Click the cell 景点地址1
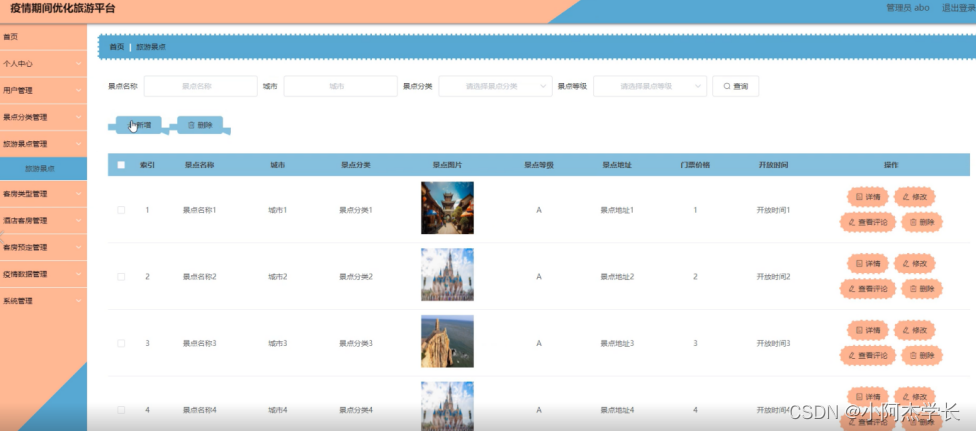 pyautogui.click(x=617, y=210)
